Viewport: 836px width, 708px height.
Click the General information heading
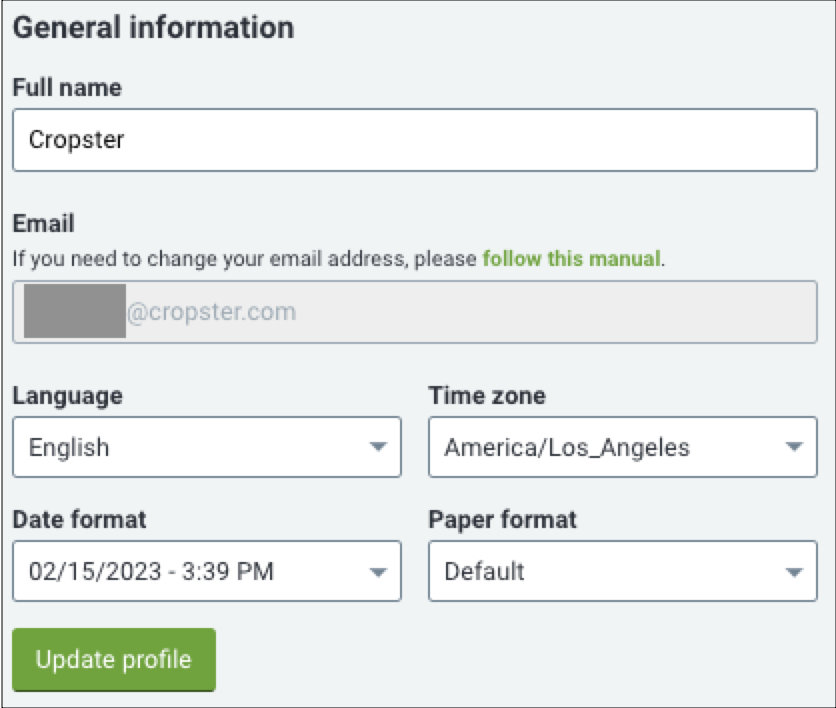click(x=154, y=27)
